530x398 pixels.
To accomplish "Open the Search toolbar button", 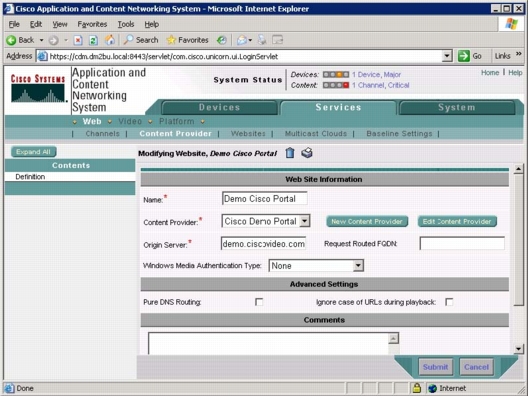I will click(141, 40).
